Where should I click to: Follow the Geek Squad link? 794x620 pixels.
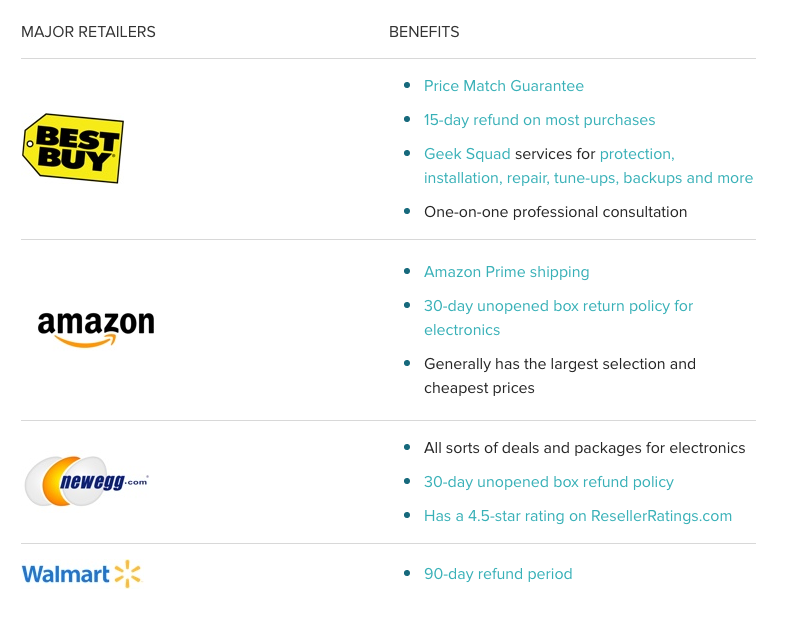click(x=467, y=153)
